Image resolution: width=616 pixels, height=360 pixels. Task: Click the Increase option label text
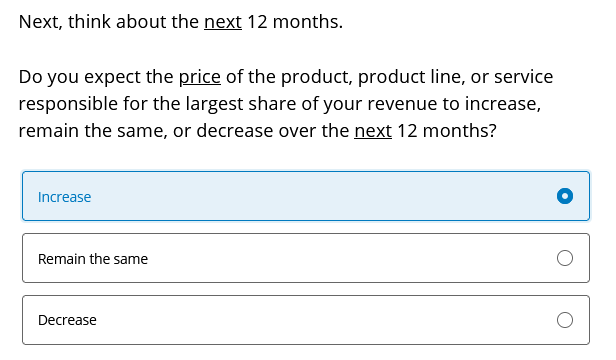coord(64,197)
